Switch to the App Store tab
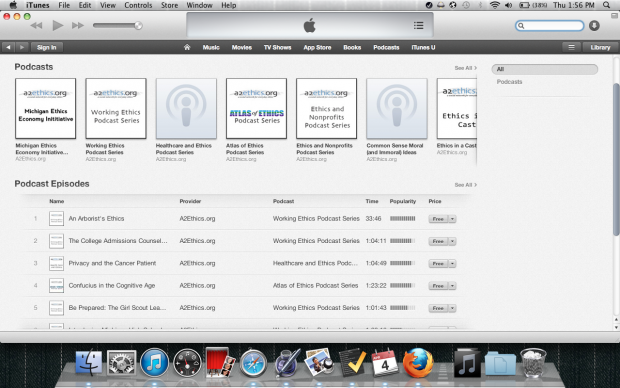Viewport: 620px width, 388px height. (x=317, y=47)
